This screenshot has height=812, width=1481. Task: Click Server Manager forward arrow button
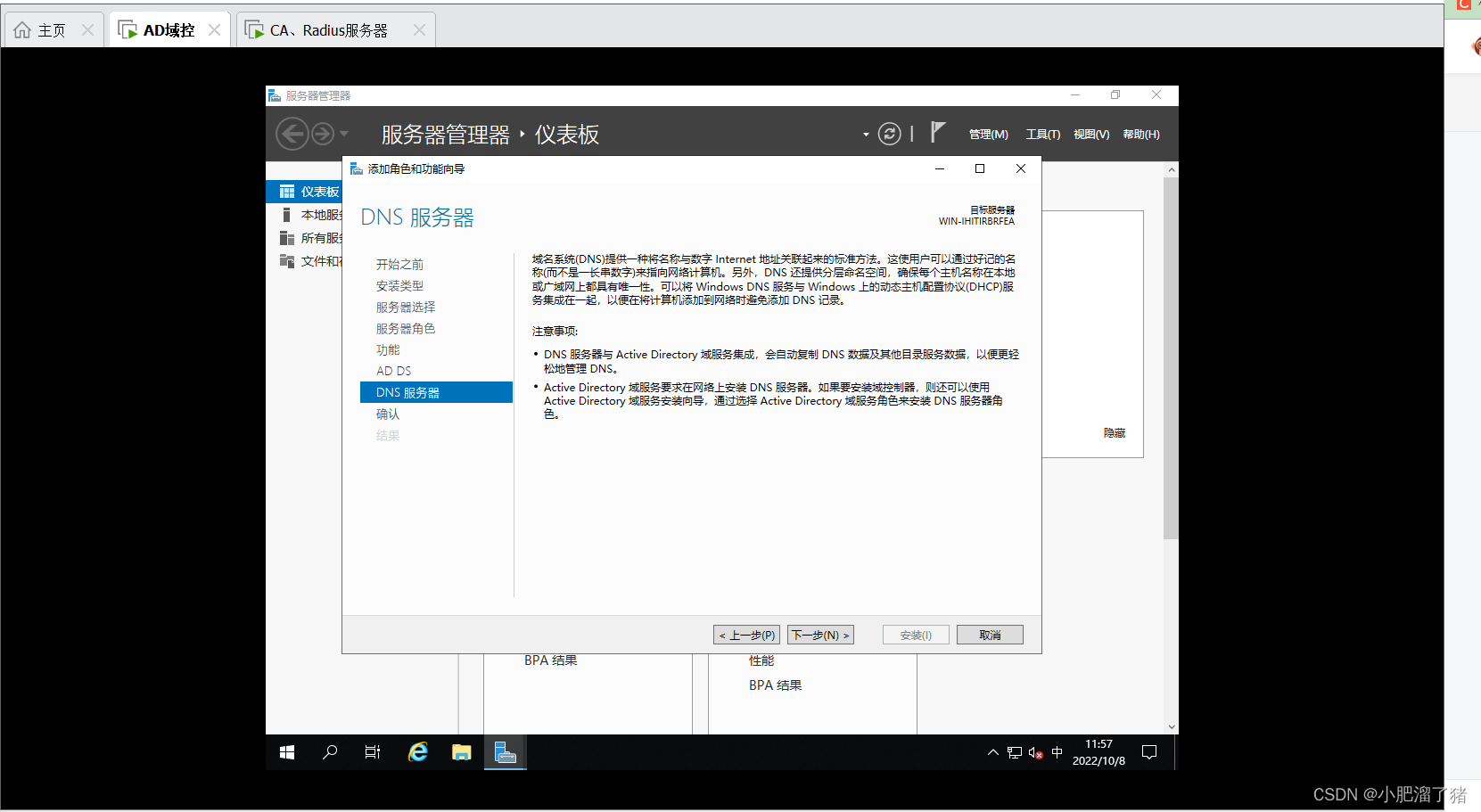(x=323, y=134)
